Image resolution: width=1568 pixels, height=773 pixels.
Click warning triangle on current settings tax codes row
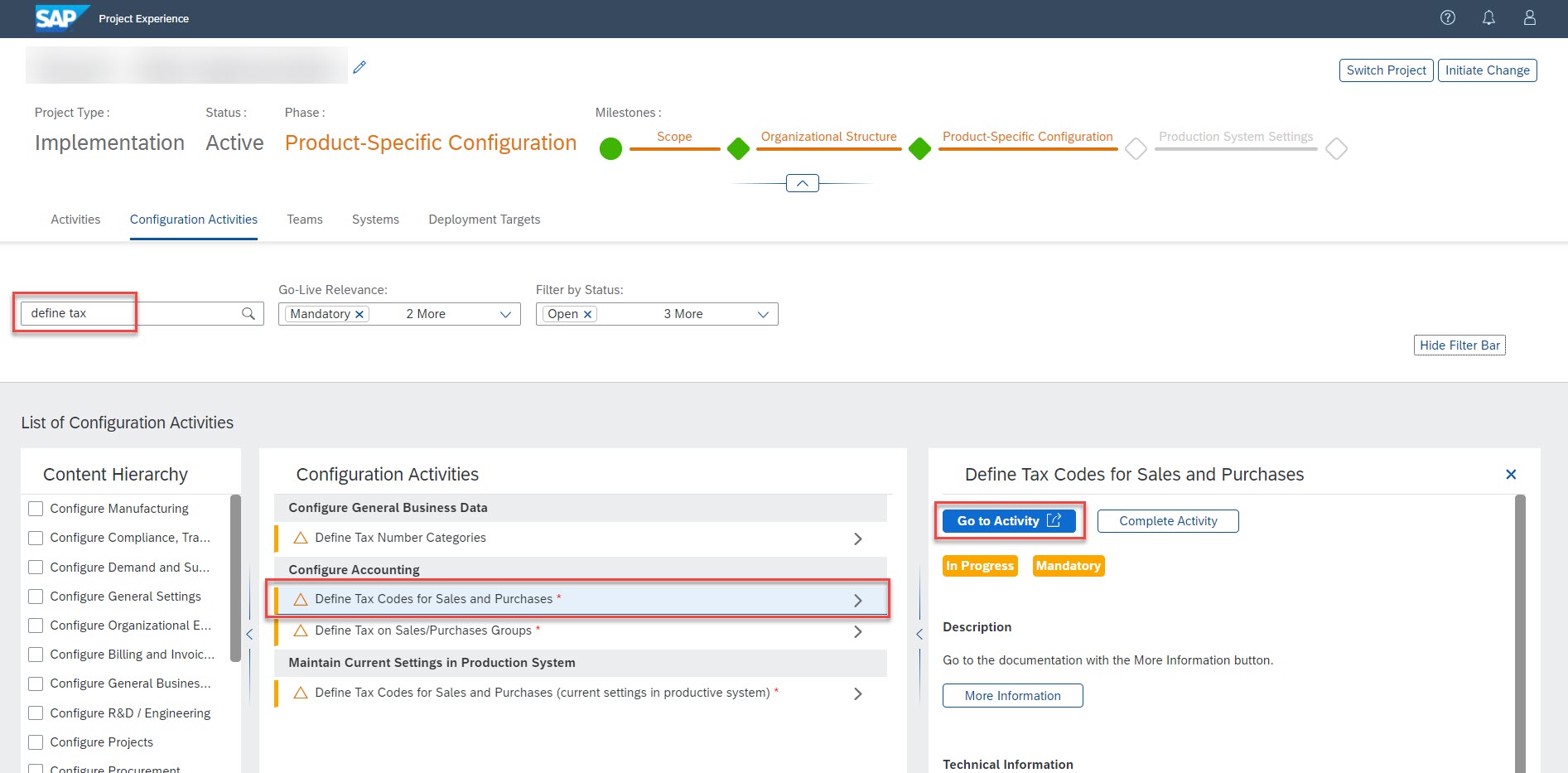[x=301, y=693]
